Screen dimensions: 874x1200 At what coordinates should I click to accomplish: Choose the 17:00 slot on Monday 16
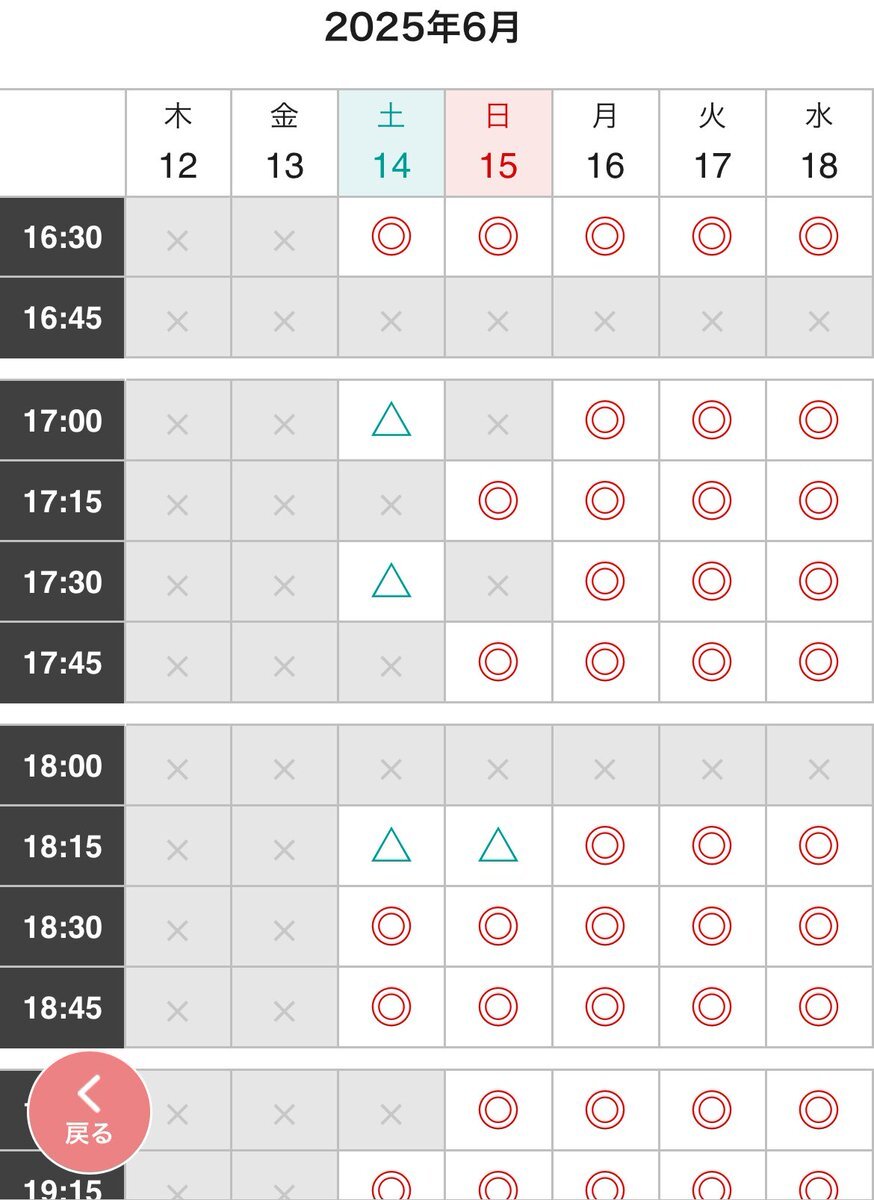coord(605,421)
